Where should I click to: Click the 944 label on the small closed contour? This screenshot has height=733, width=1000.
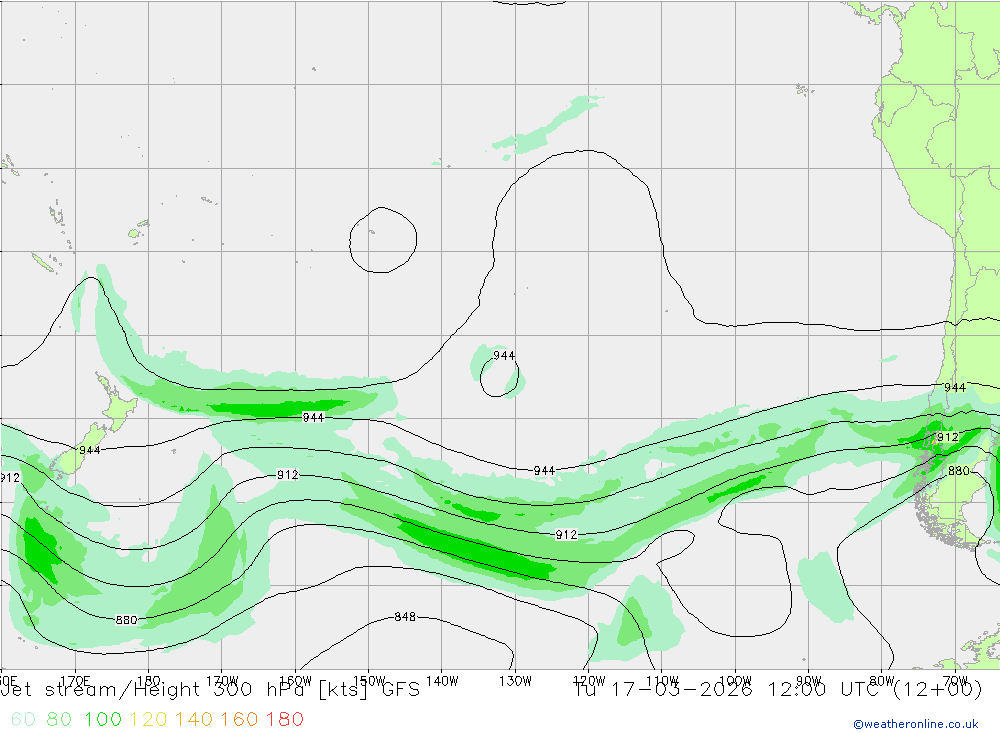click(x=504, y=355)
